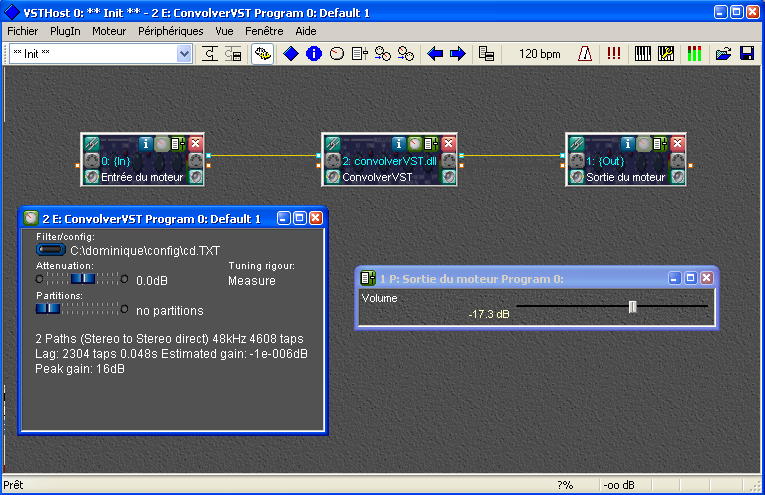The image size is (765, 495).
Task: Open the Fichier menu
Action: coord(22,31)
